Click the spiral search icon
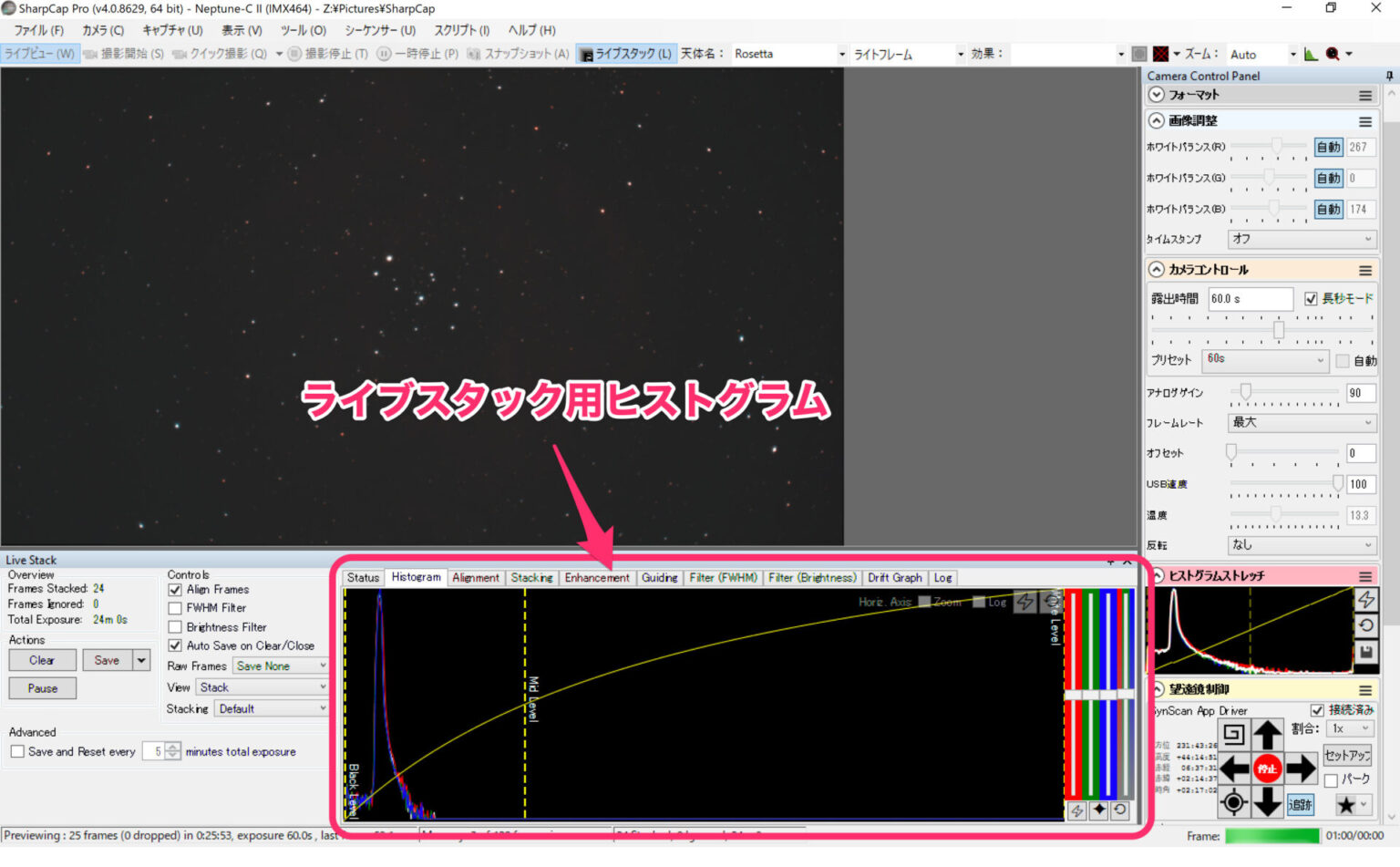Viewport: 1400px width, 867px height. coord(1233,735)
